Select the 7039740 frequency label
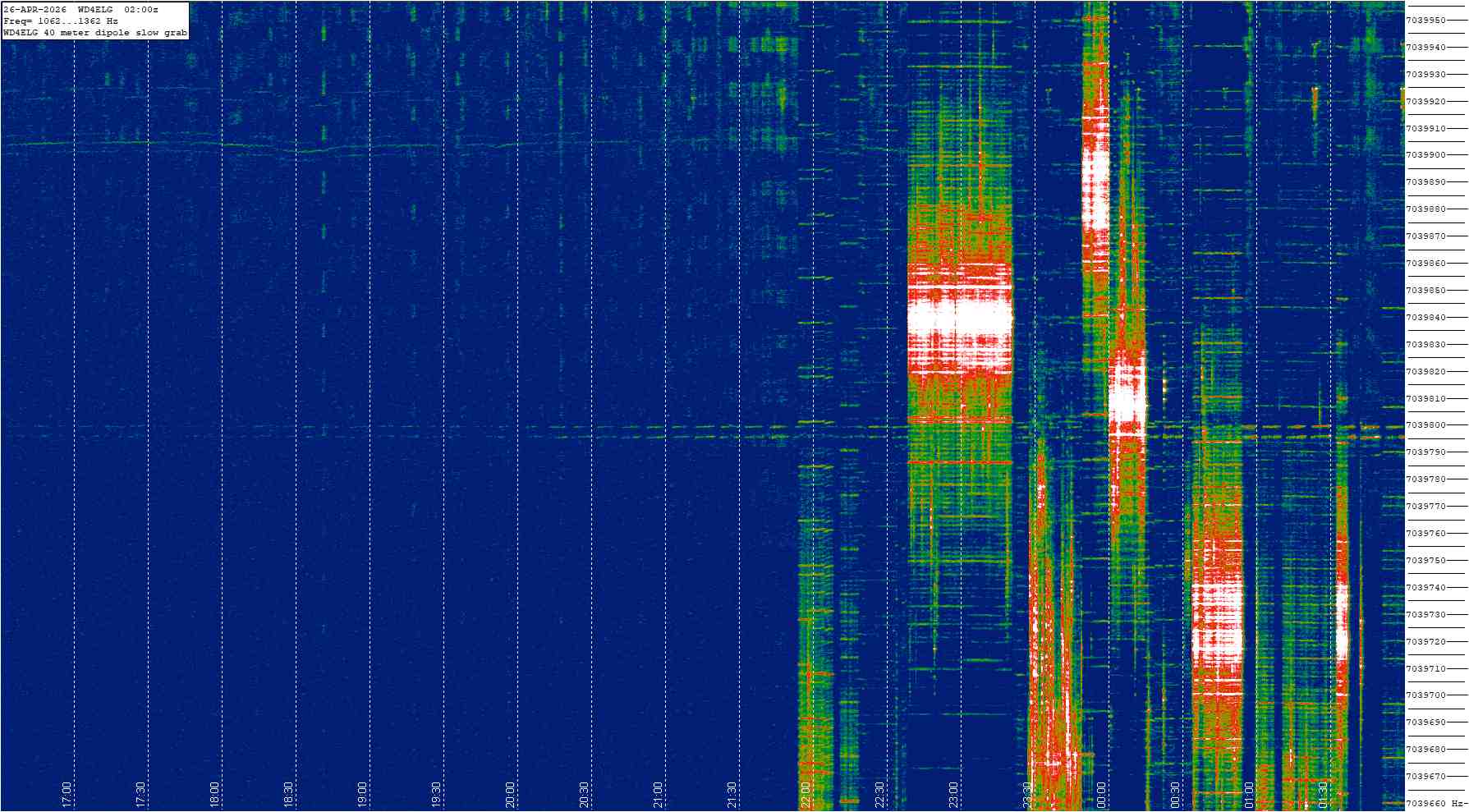 click(1426, 587)
